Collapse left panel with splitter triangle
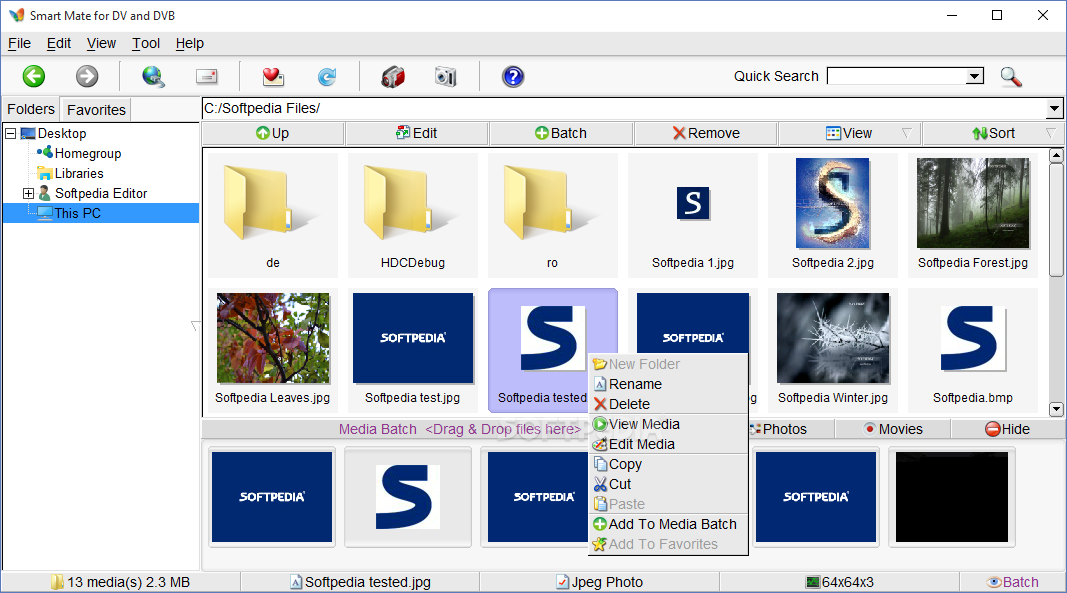The width and height of the screenshot is (1067, 593). tap(195, 326)
